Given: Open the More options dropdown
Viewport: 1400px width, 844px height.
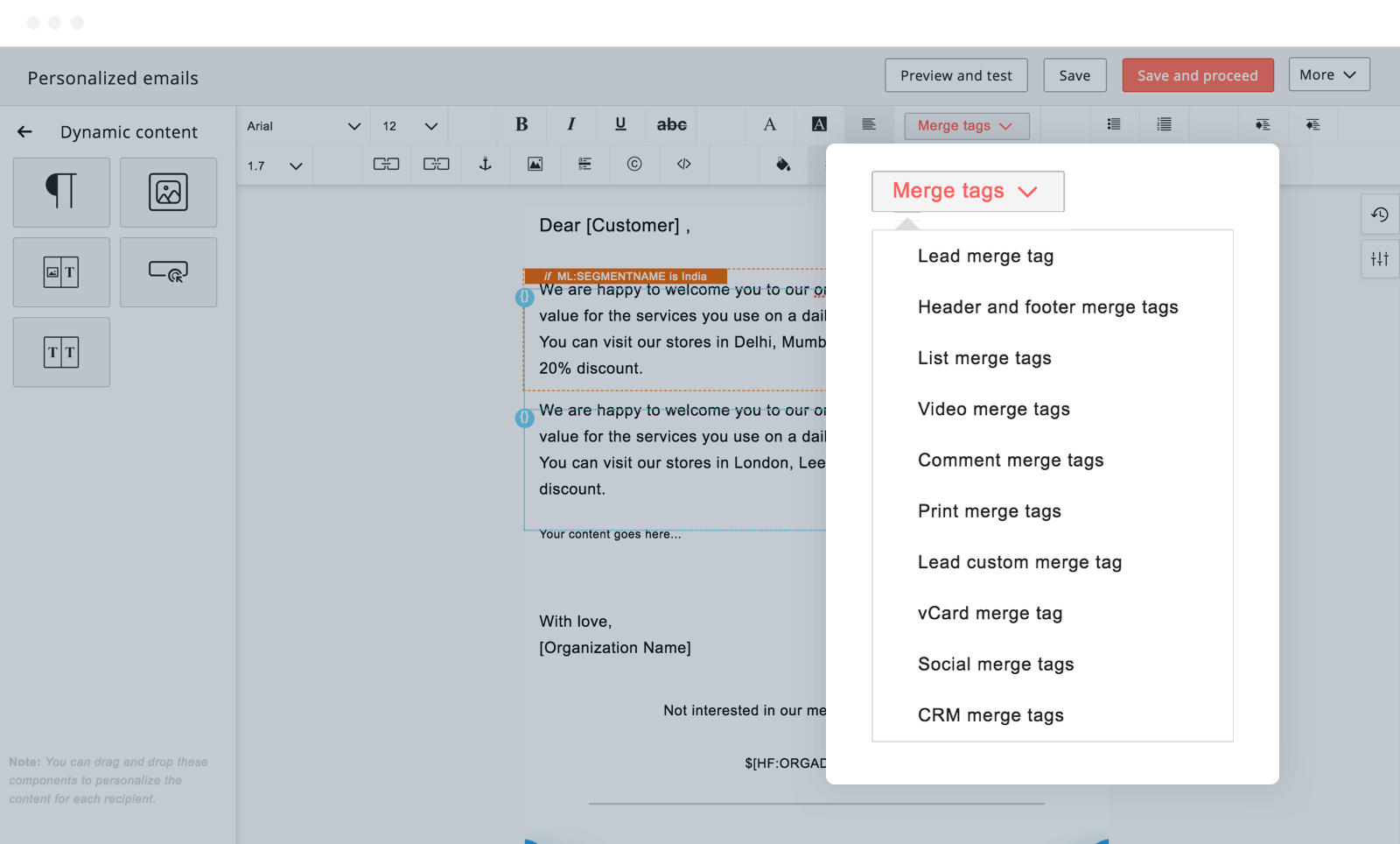Looking at the screenshot, I should coord(1328,75).
